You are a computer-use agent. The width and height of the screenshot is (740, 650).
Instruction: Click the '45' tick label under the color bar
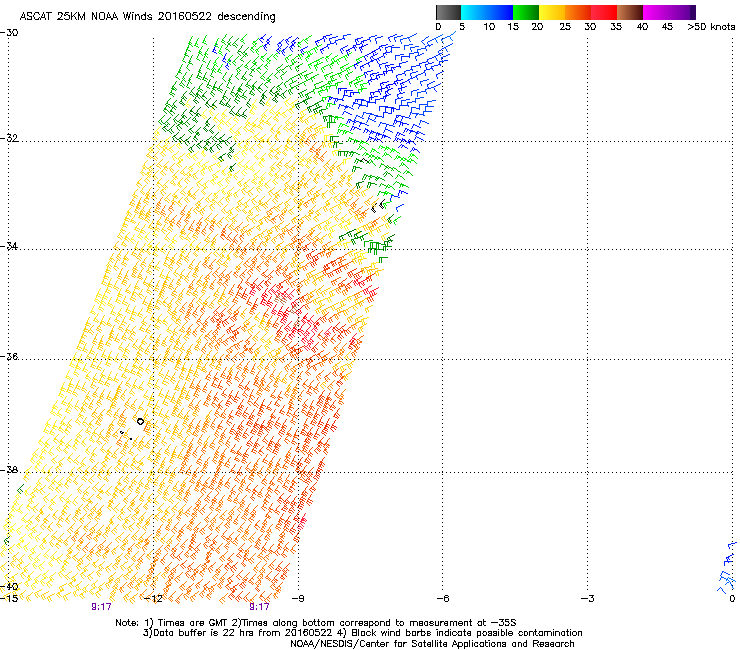pyautogui.click(x=667, y=27)
